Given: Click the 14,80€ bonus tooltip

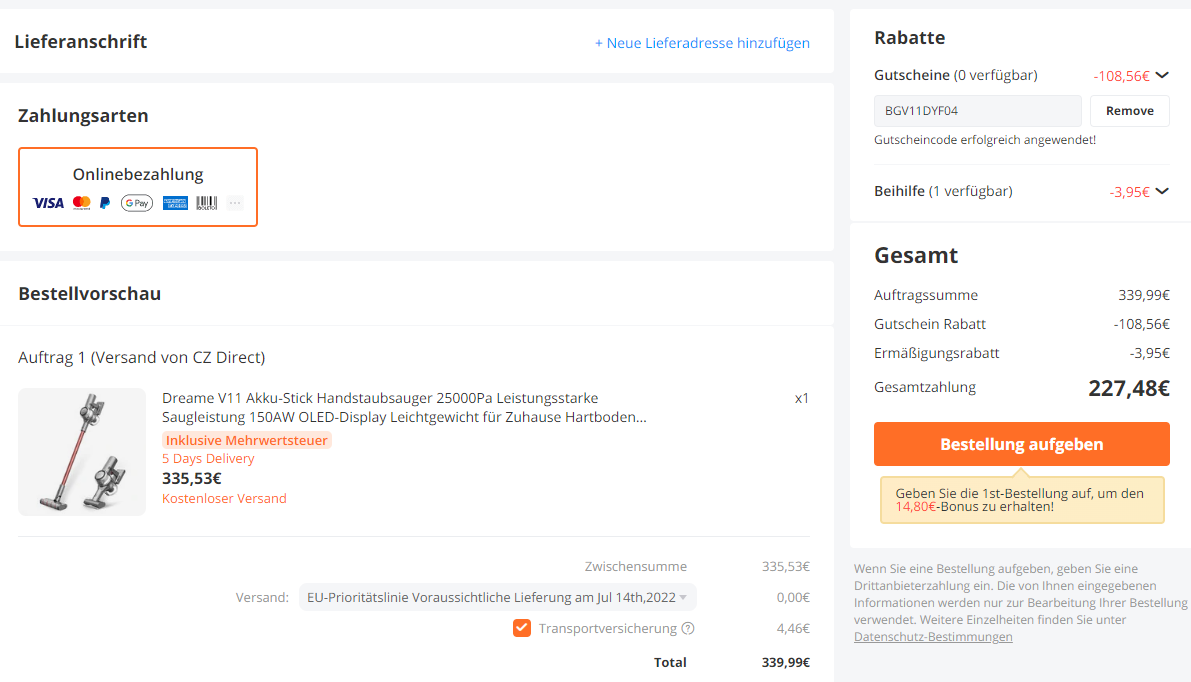Looking at the screenshot, I should (x=1022, y=500).
